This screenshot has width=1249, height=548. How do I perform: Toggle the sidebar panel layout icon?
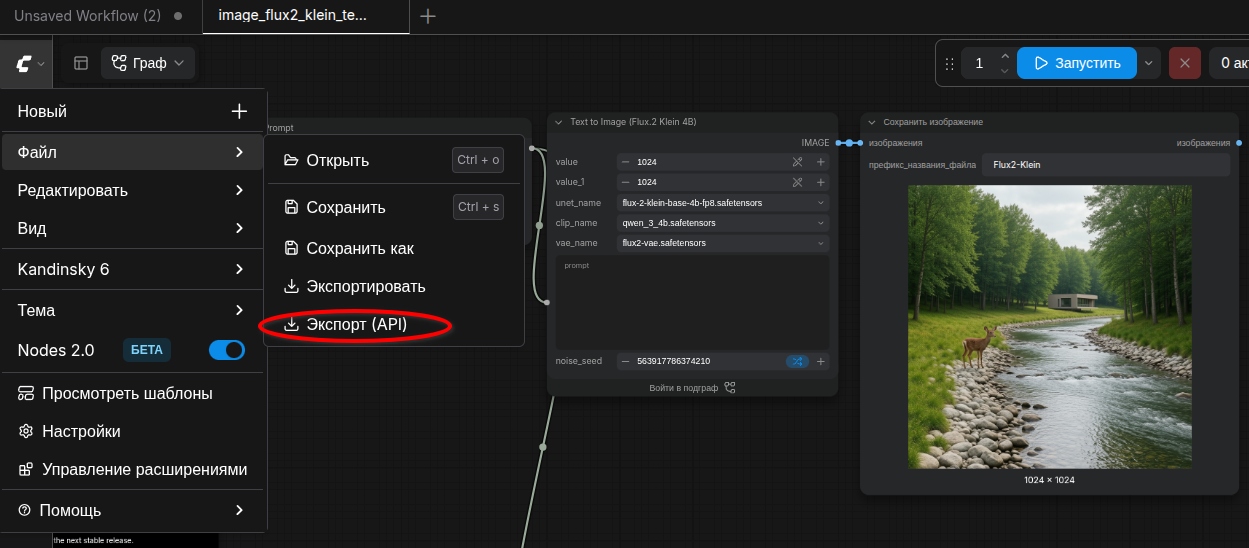point(81,63)
